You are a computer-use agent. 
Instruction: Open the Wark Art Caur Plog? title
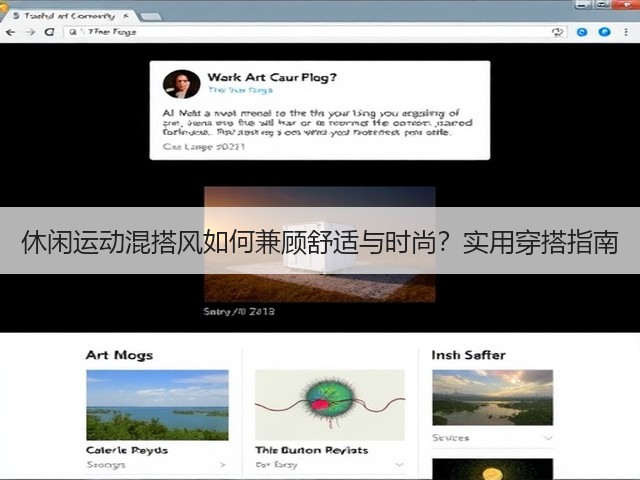click(272, 77)
